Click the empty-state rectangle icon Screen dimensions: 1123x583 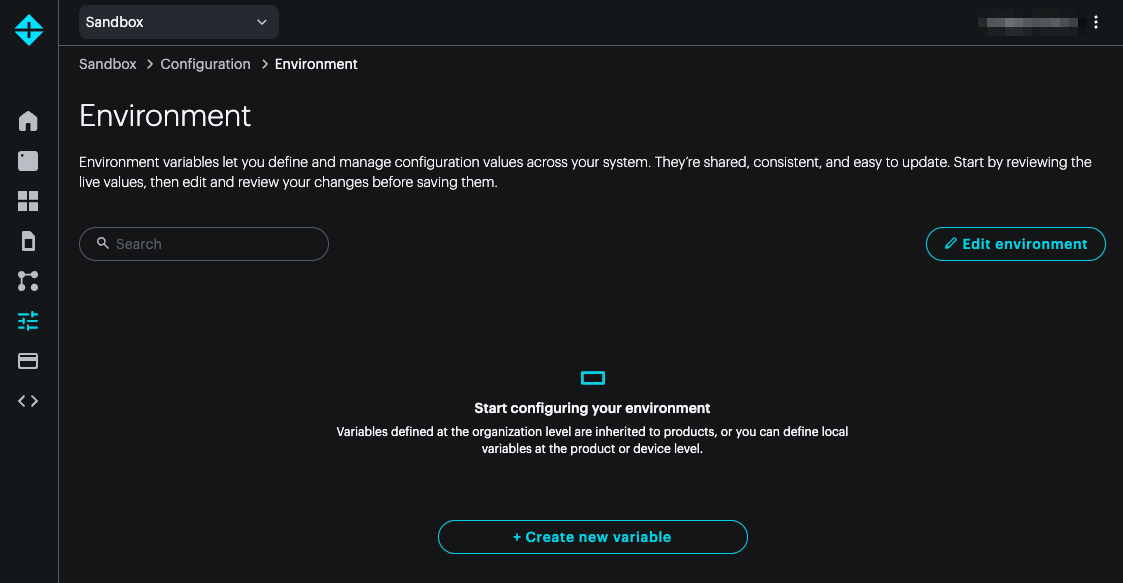tap(593, 378)
